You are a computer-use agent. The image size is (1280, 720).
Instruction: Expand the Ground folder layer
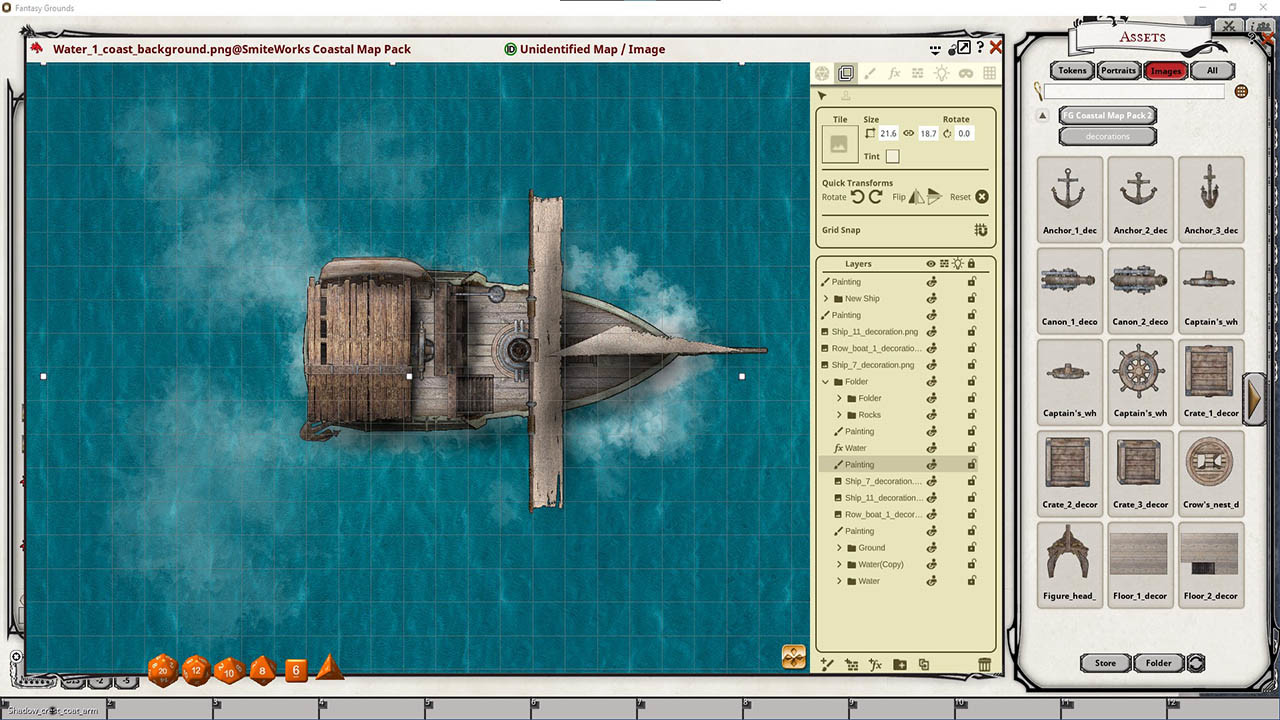click(x=839, y=548)
